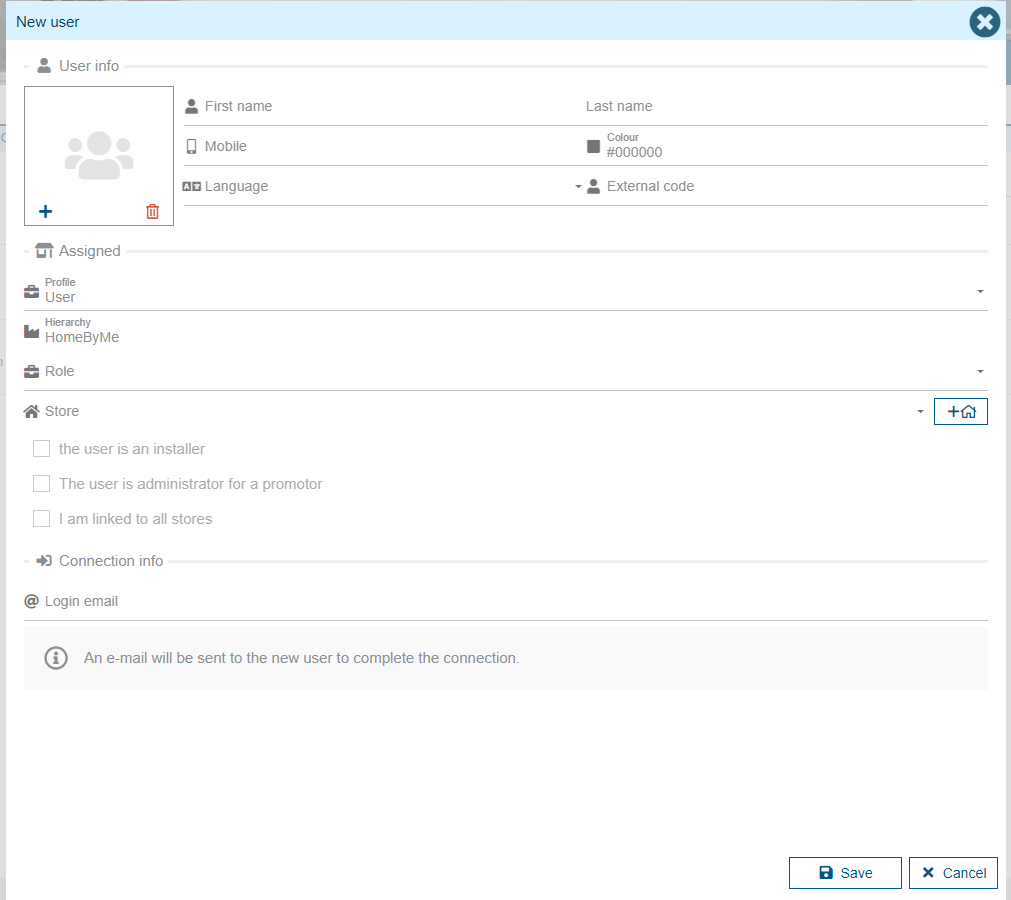This screenshot has width=1011, height=900.
Task: Focus the First name input field
Action: 380,106
